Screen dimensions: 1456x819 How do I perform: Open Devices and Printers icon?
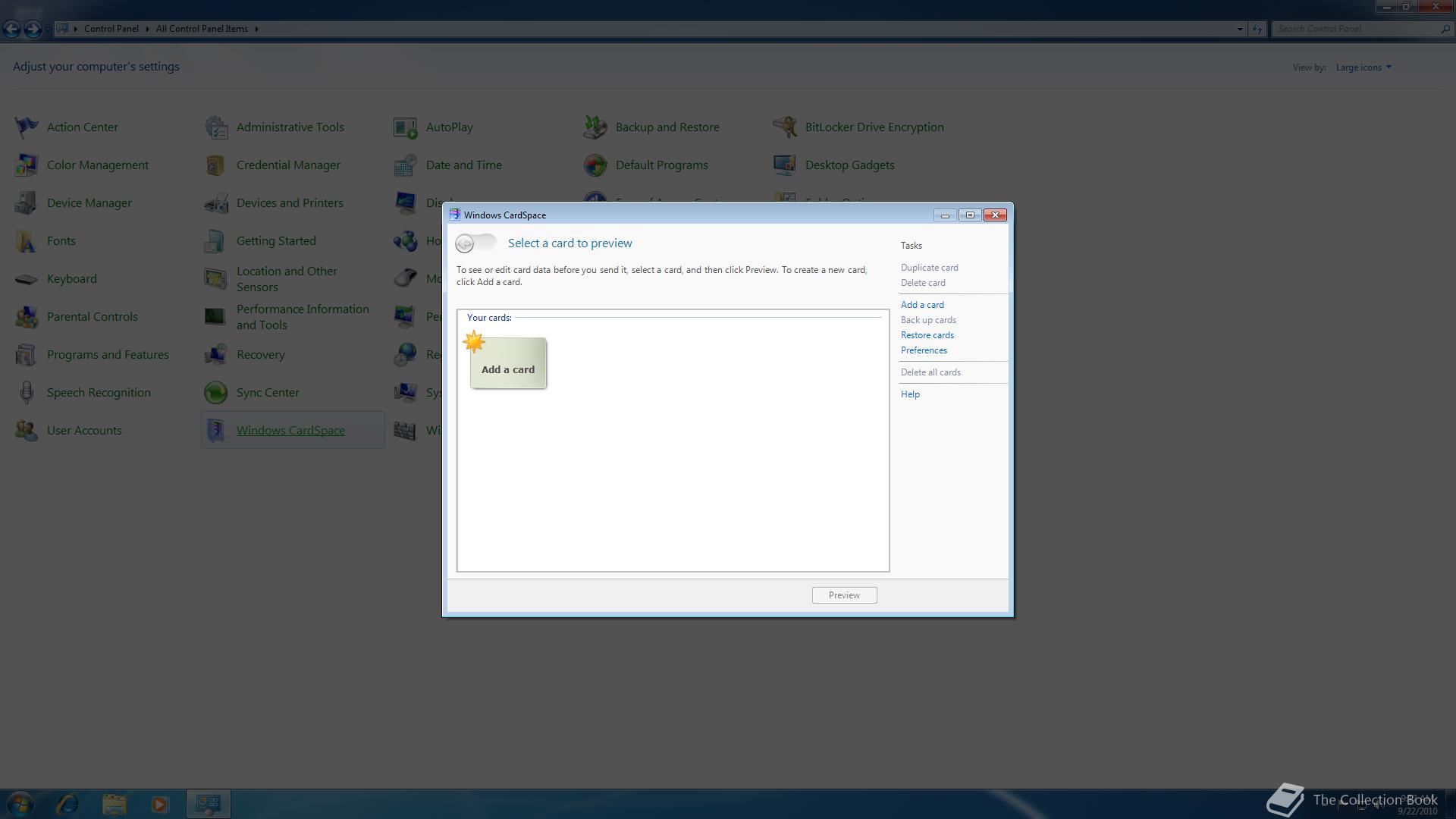click(x=216, y=202)
